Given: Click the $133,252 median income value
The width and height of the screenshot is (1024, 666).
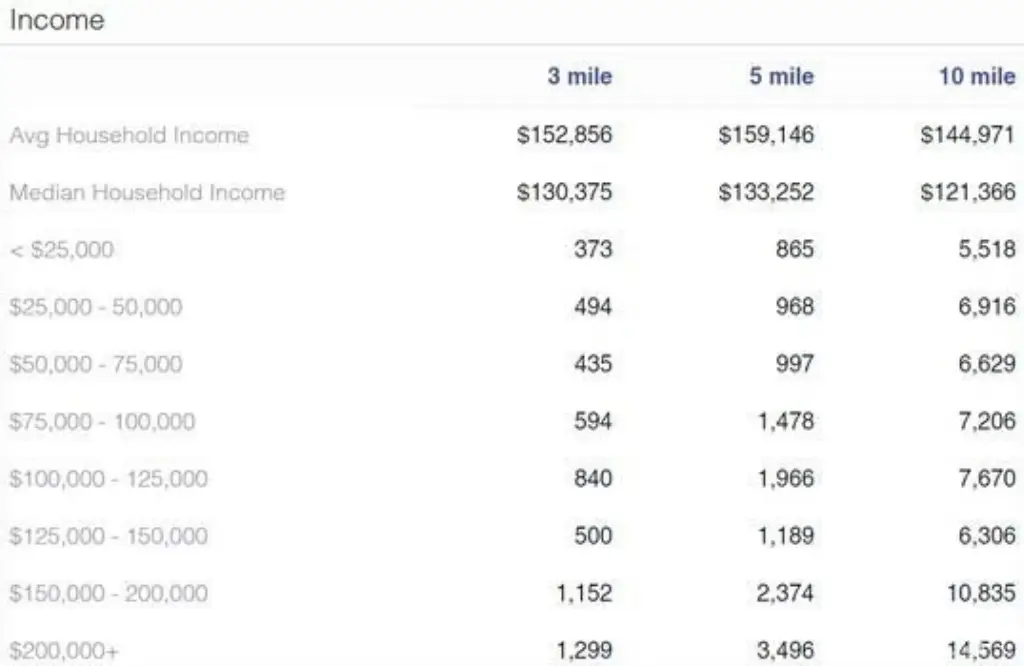Looking at the screenshot, I should pyautogui.click(x=766, y=192).
